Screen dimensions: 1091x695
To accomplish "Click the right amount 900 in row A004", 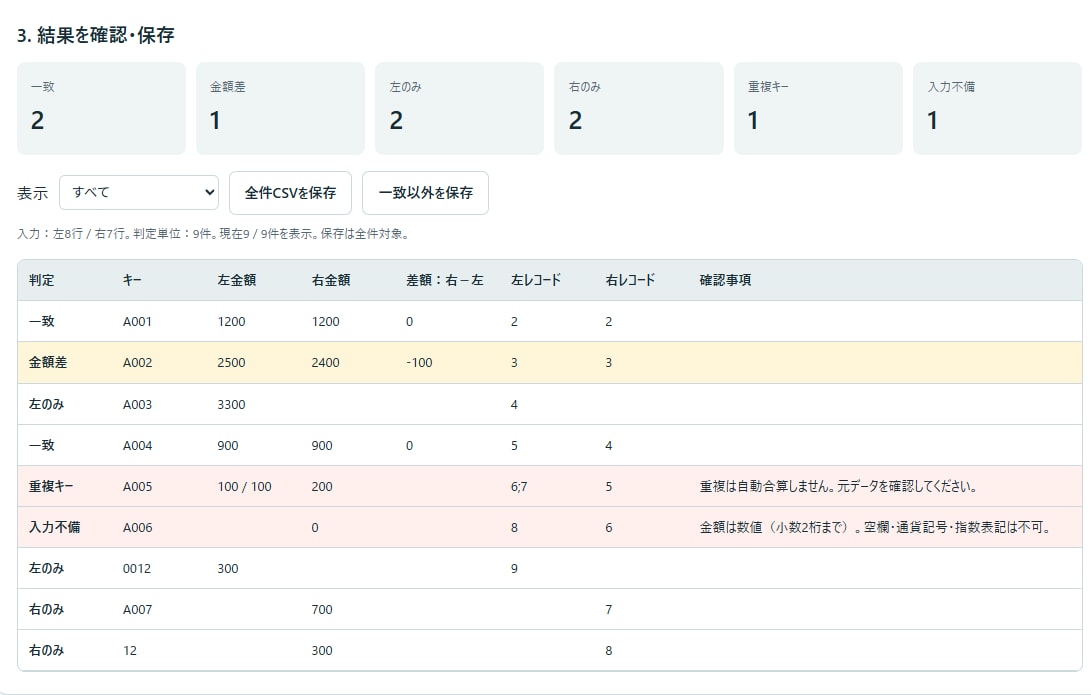I will pos(321,445).
